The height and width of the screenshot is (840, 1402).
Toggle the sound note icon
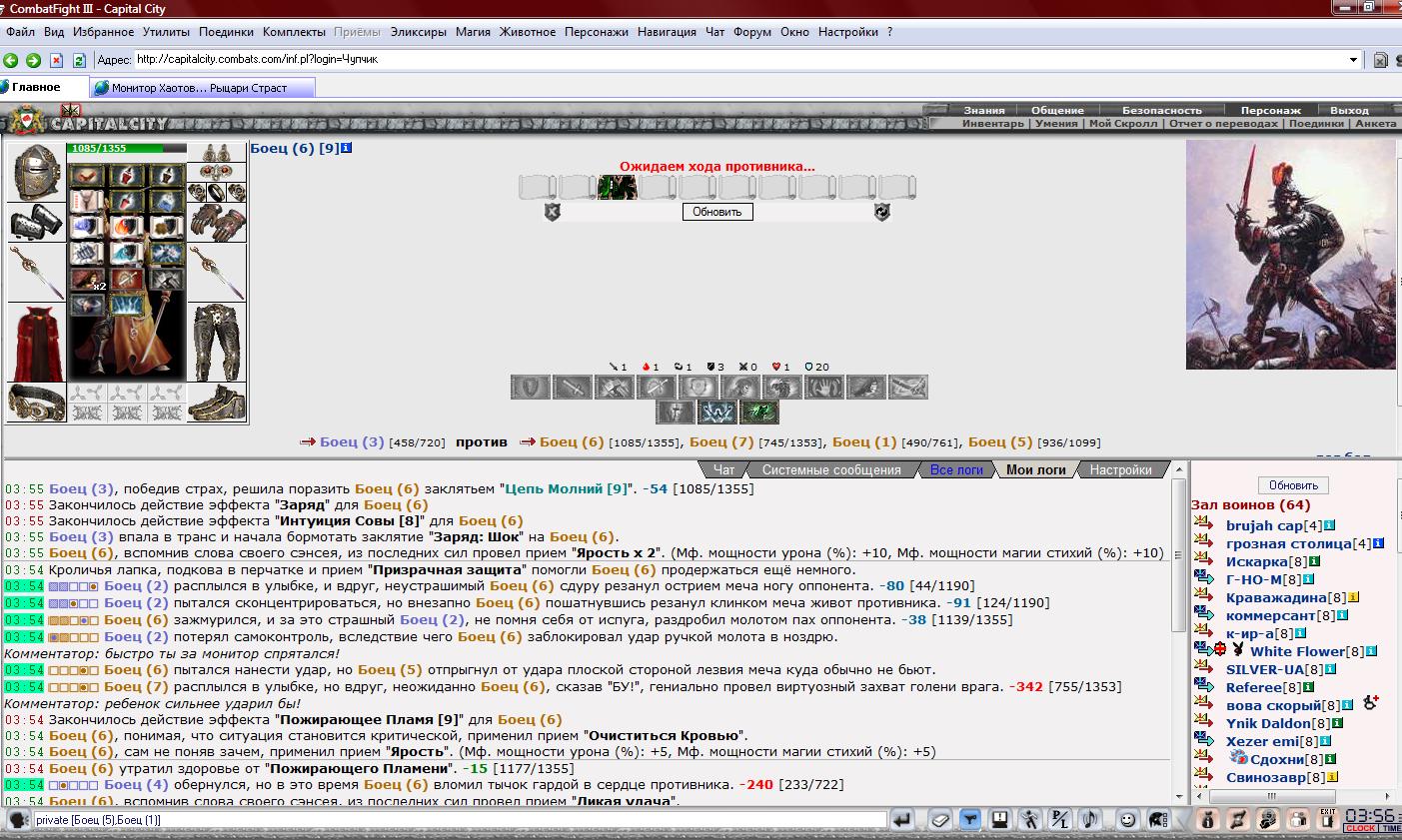(x=1092, y=820)
